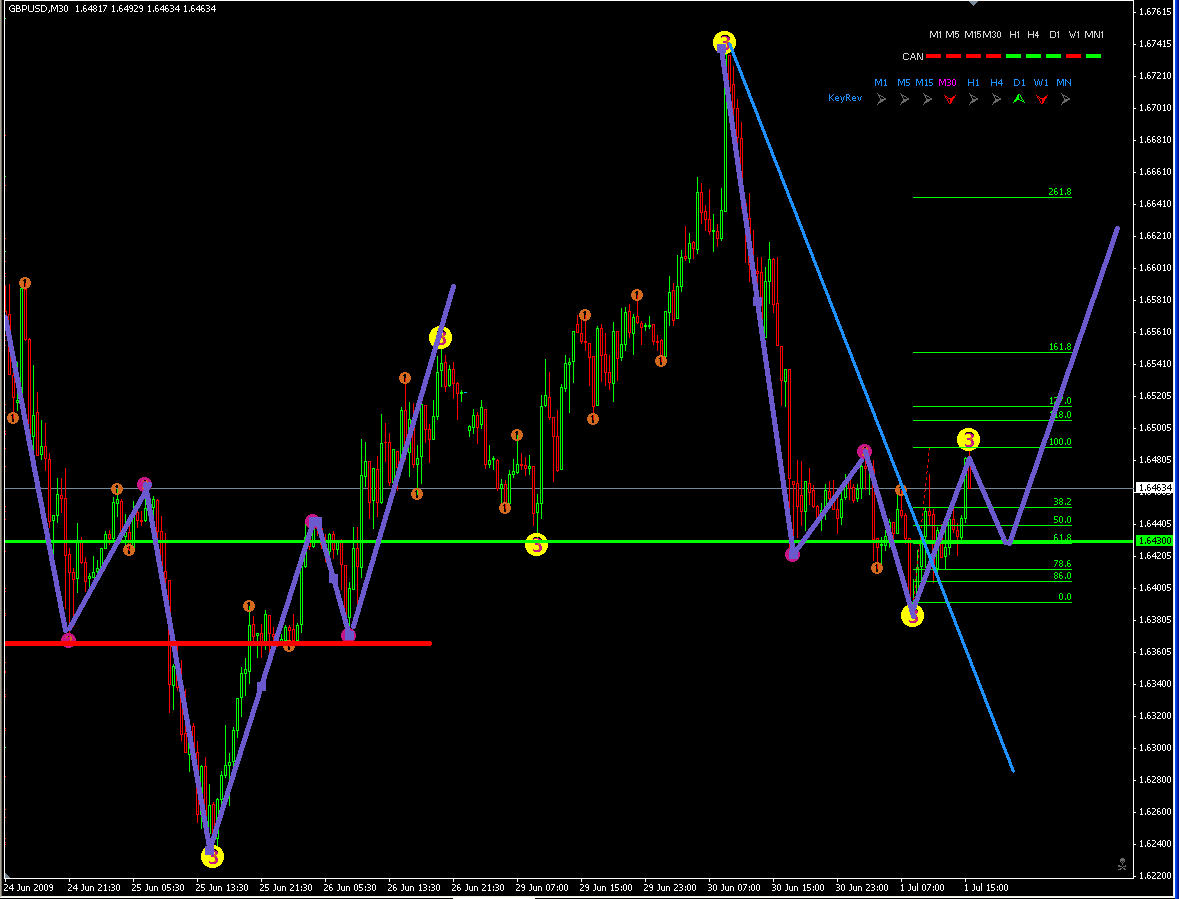Click the red CAN bar under M1
This screenshot has width=1179, height=899.
coord(935,56)
